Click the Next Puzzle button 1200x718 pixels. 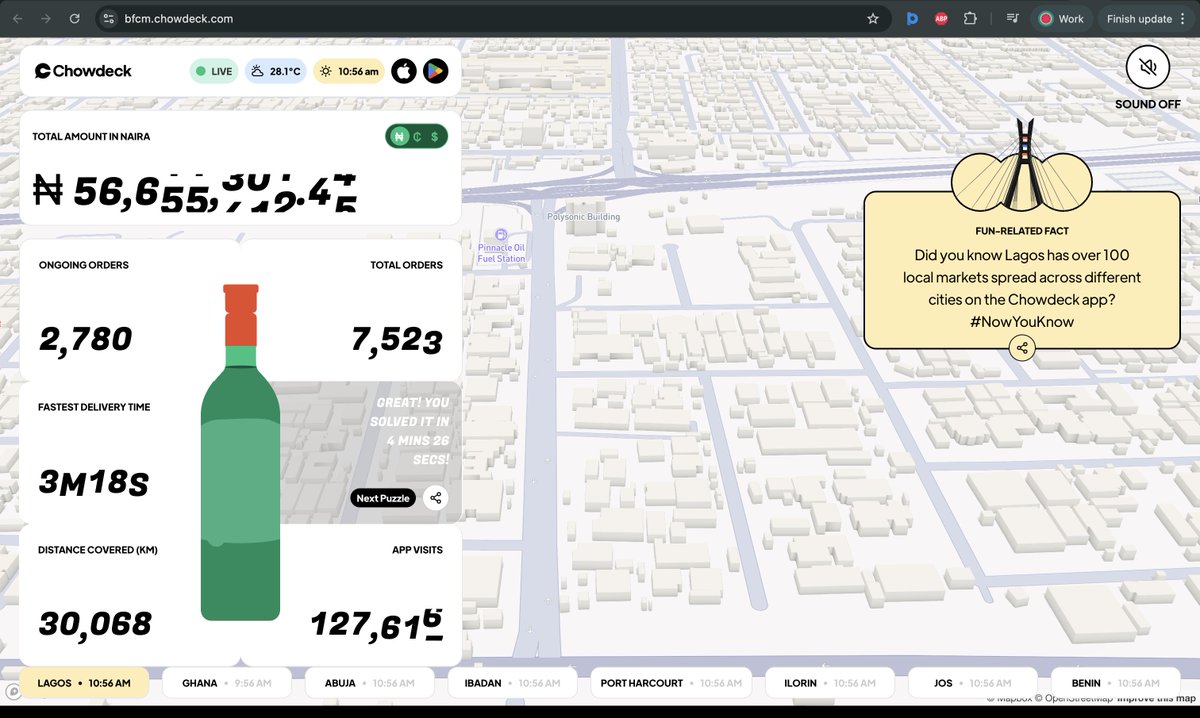tap(383, 498)
